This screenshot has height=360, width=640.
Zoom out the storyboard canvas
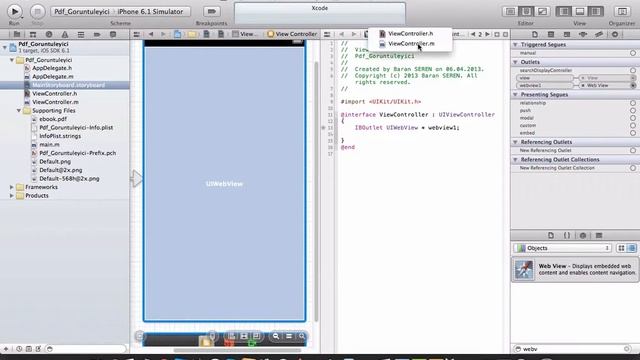click(276, 336)
